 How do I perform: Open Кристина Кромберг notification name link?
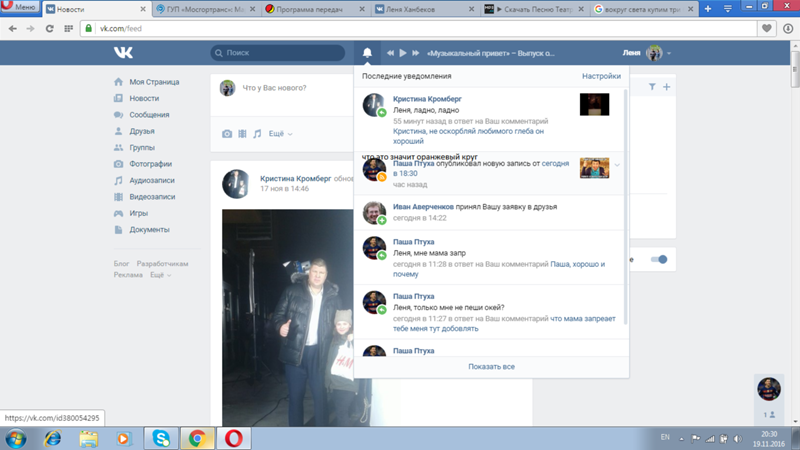coord(427,99)
